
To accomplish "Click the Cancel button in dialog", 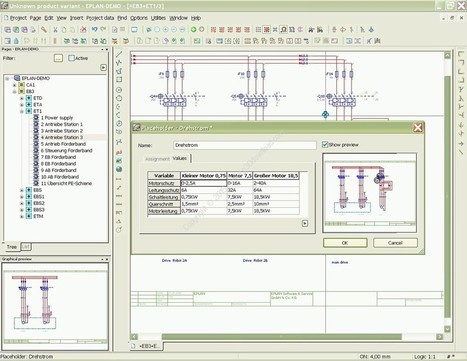I will [x=395, y=243].
